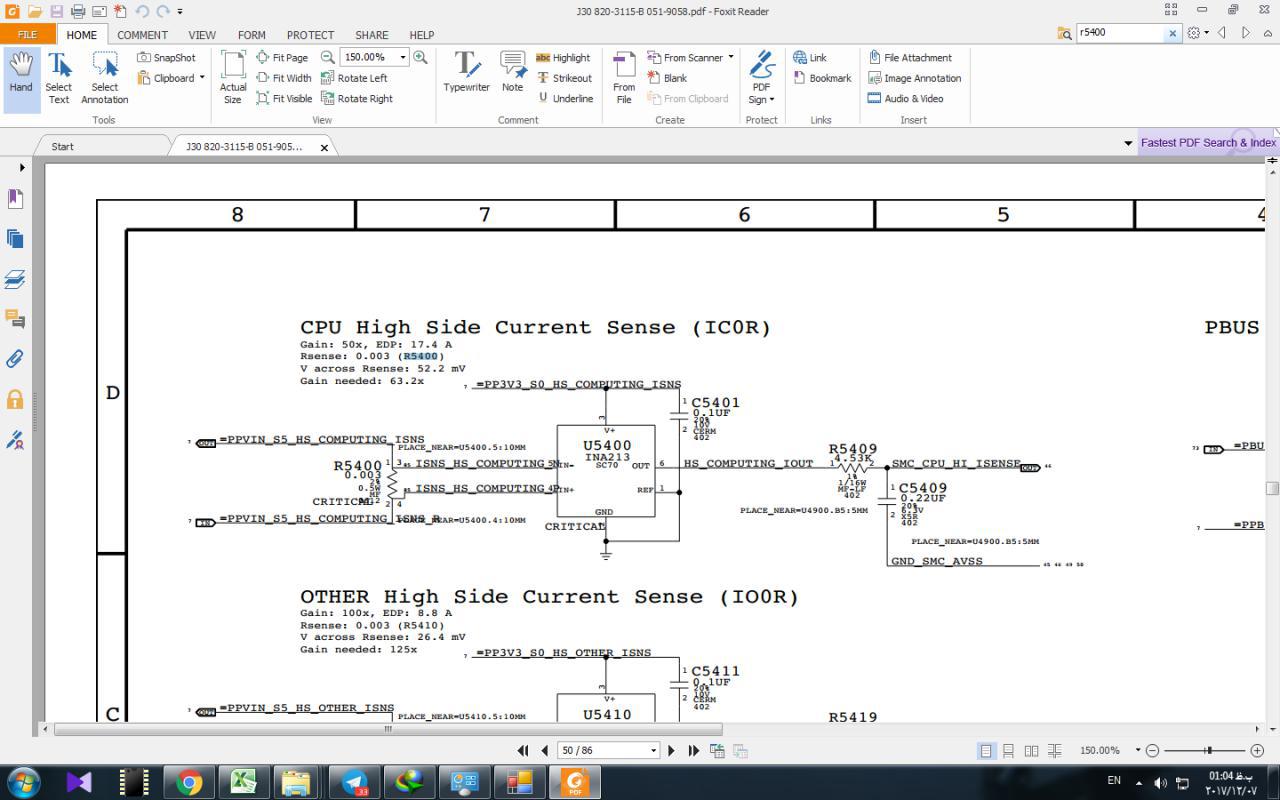Collapse the ribbon with the chevron
The image size is (1280, 800).
(x=1268, y=33)
